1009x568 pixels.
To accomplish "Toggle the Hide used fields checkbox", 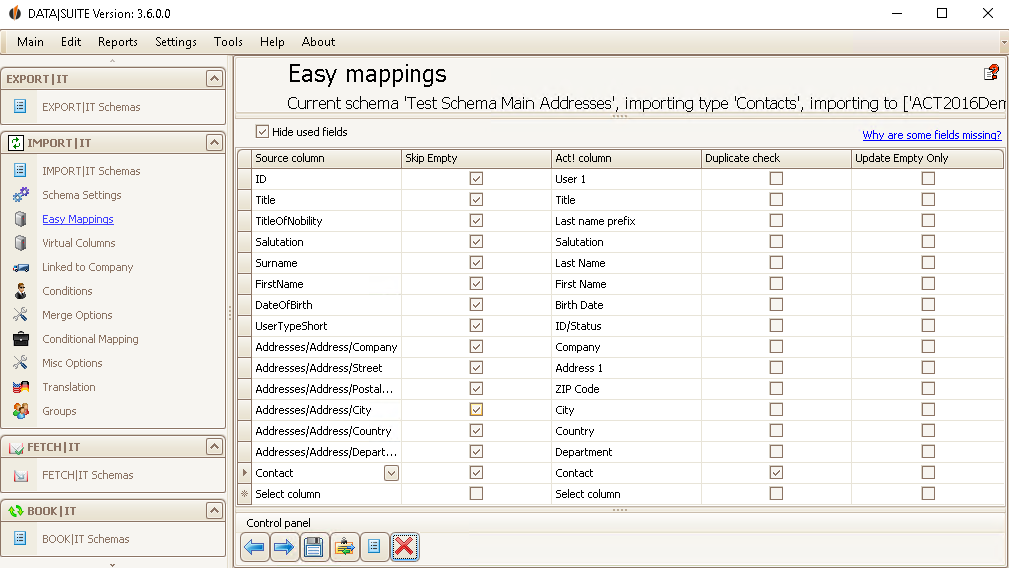I will (262, 132).
